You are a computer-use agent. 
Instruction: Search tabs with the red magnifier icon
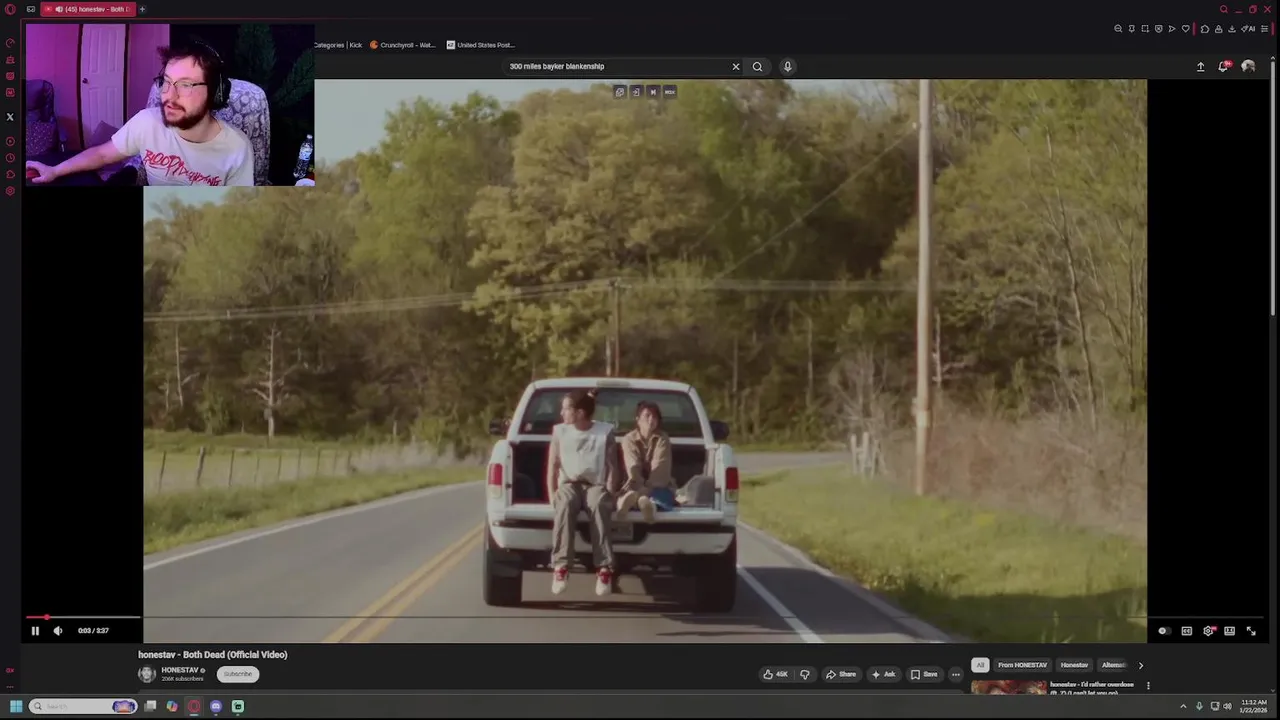pyautogui.click(x=1223, y=9)
